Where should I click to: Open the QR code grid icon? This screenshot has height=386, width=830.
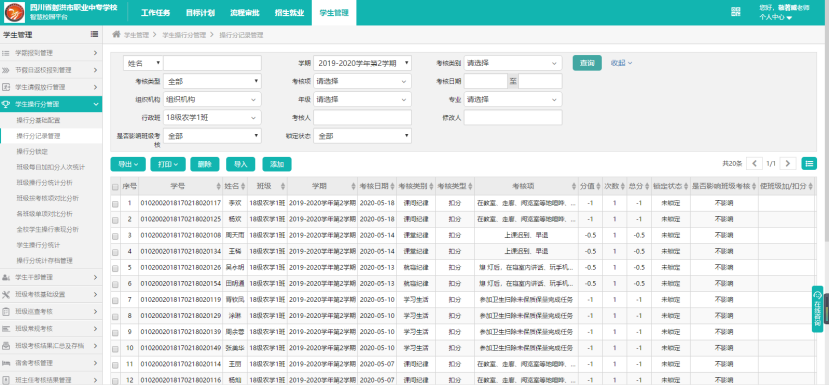click(x=735, y=12)
